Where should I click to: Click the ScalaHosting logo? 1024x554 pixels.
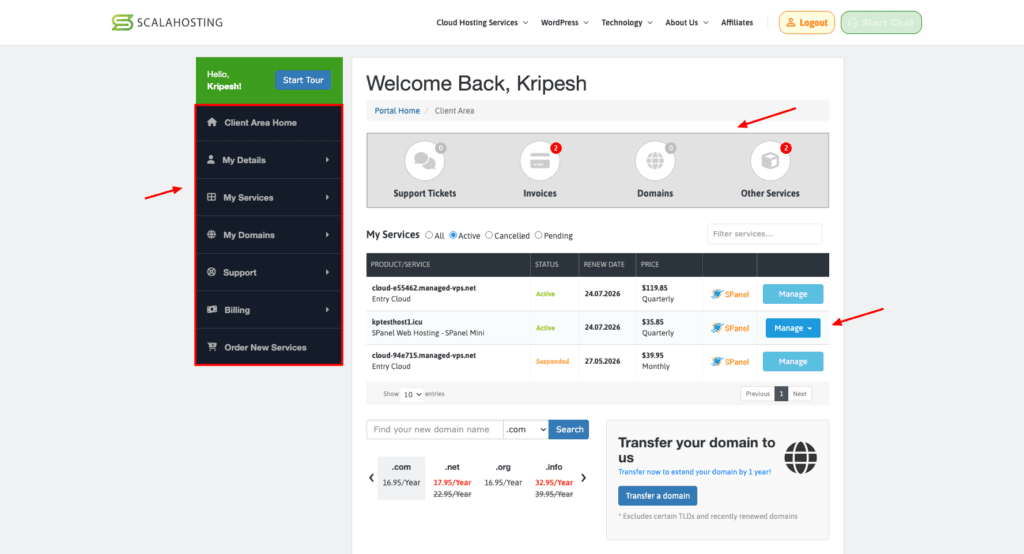(x=167, y=22)
